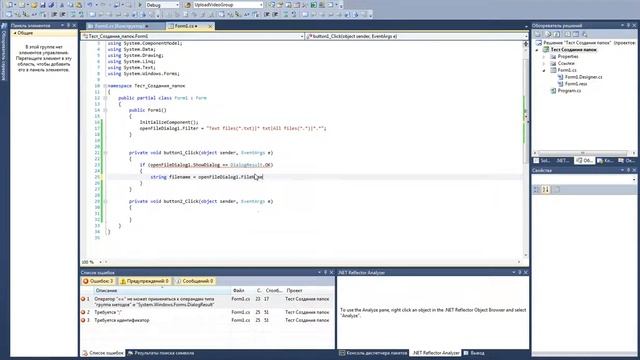The image size is (640, 360).
Task: Open the Debug configuration dropdown
Action: (178, 5)
